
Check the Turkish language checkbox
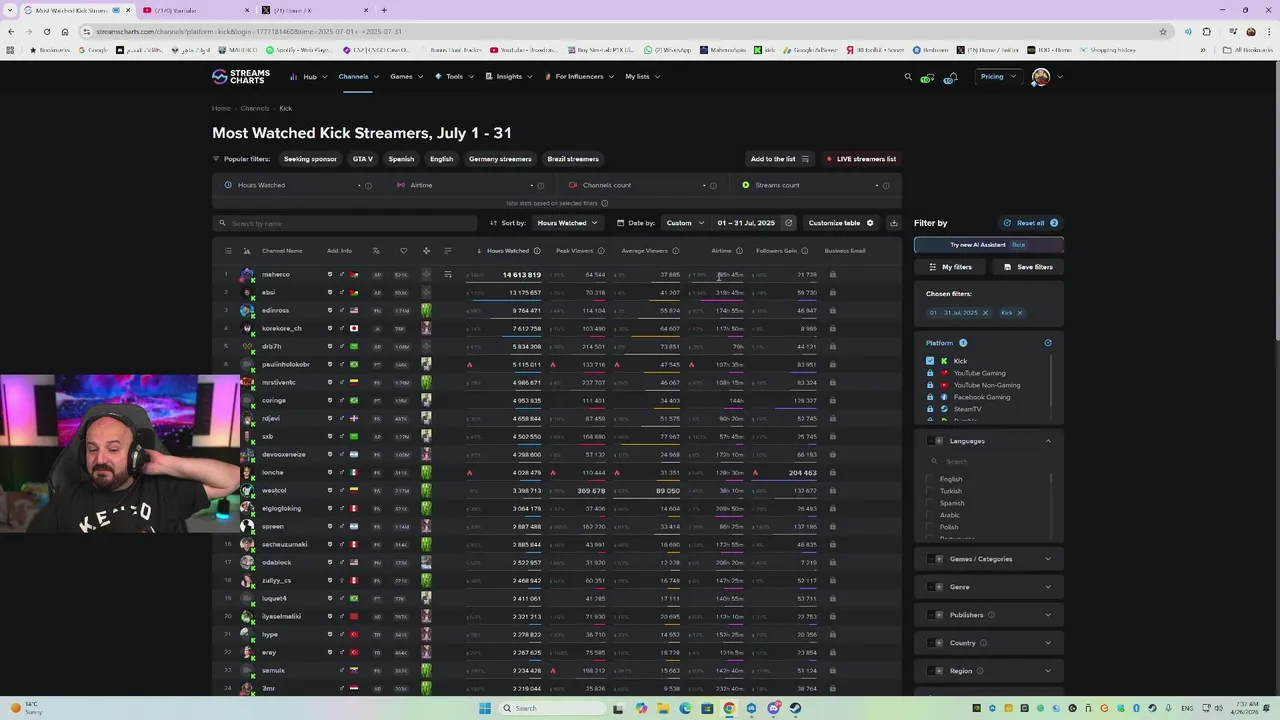click(930, 491)
